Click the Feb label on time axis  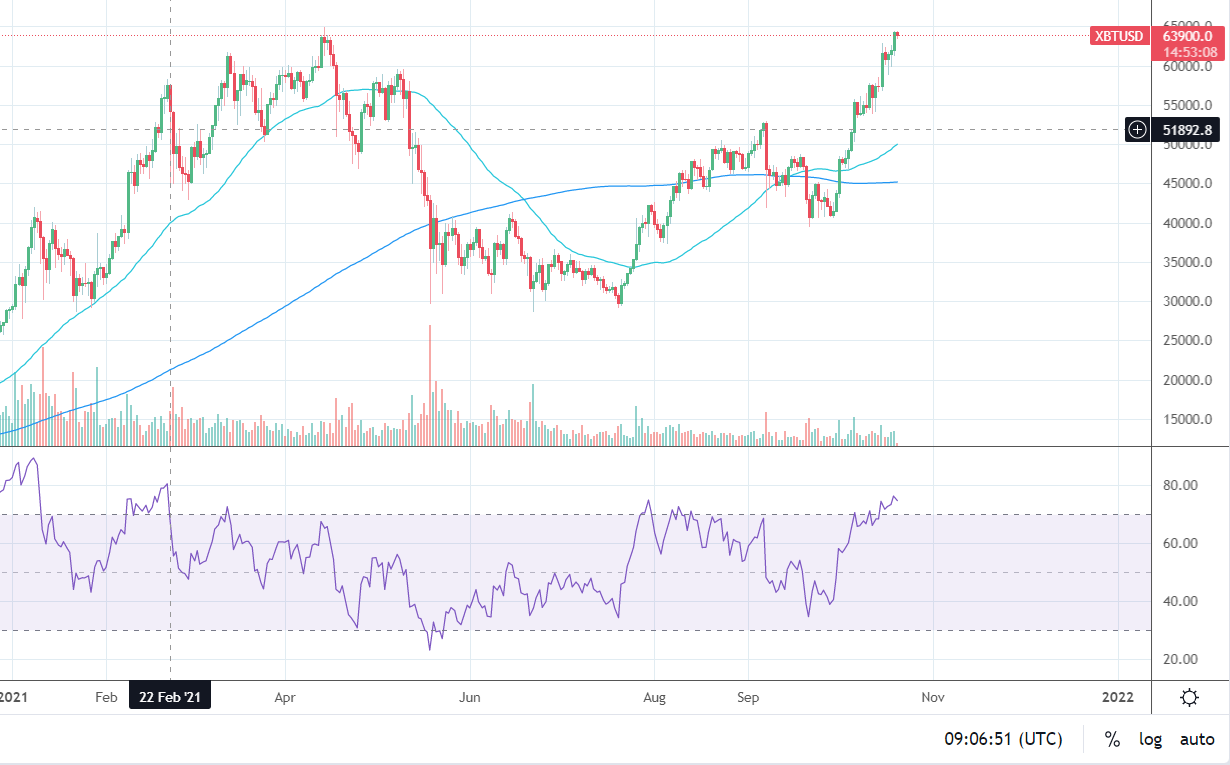(107, 697)
